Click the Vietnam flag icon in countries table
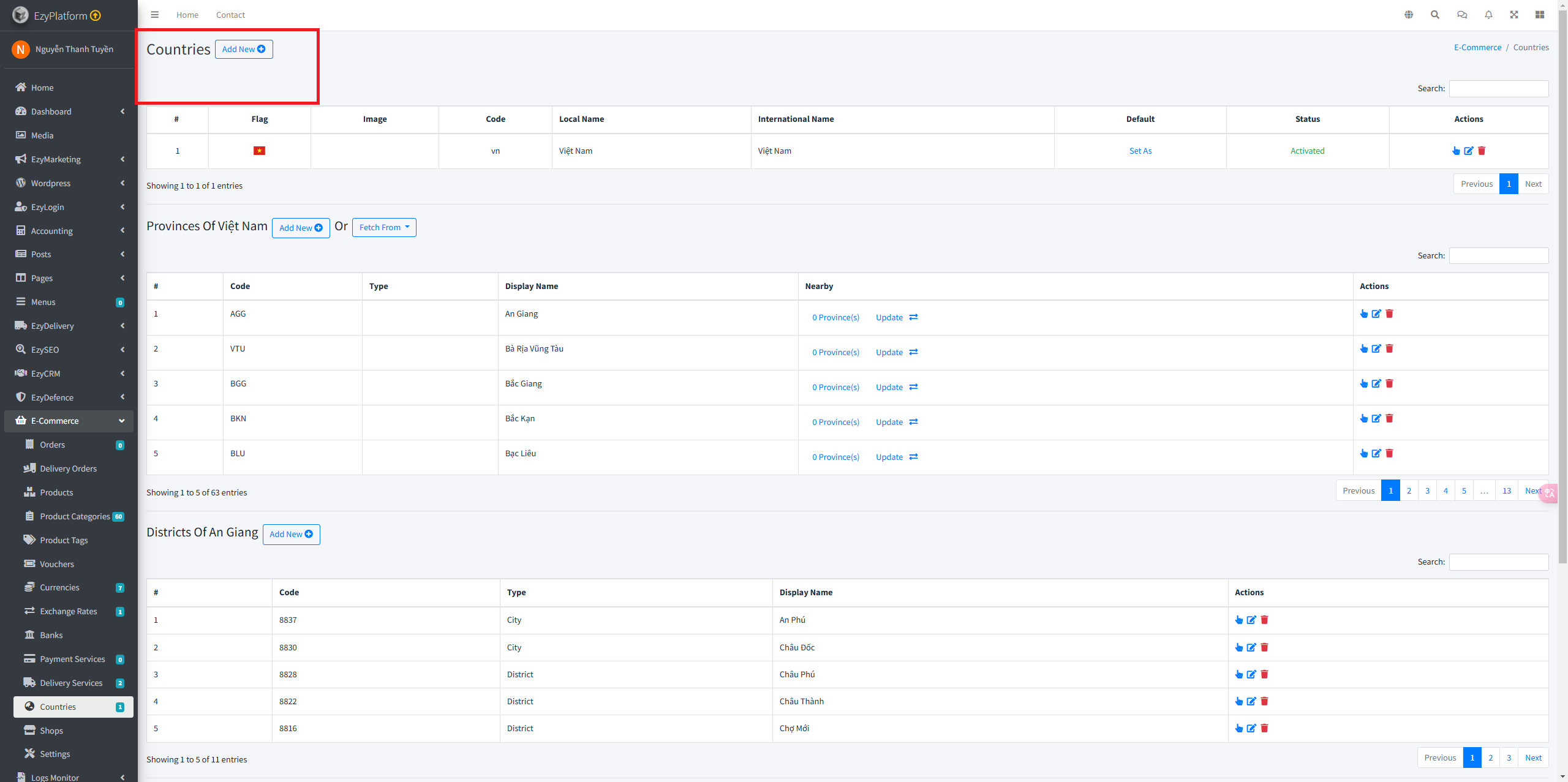Image resolution: width=1568 pixels, height=782 pixels. (x=259, y=151)
